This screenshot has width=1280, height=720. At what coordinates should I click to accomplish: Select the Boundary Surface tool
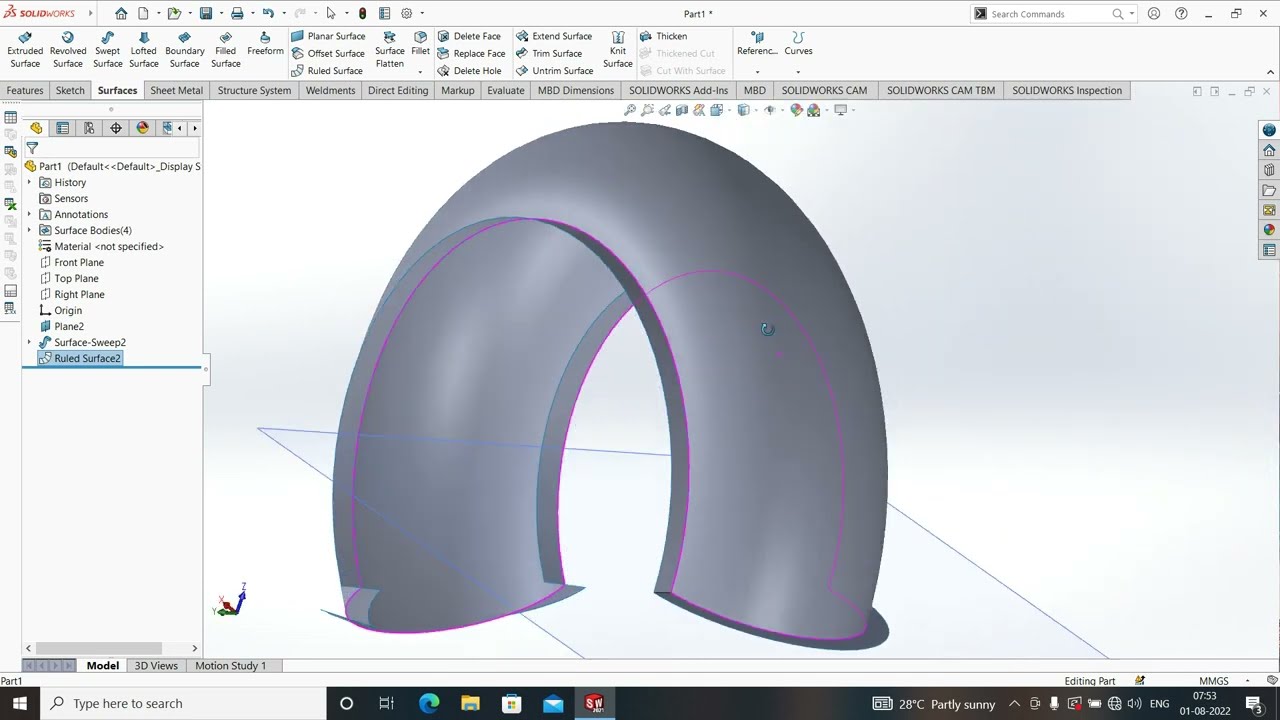[185, 50]
